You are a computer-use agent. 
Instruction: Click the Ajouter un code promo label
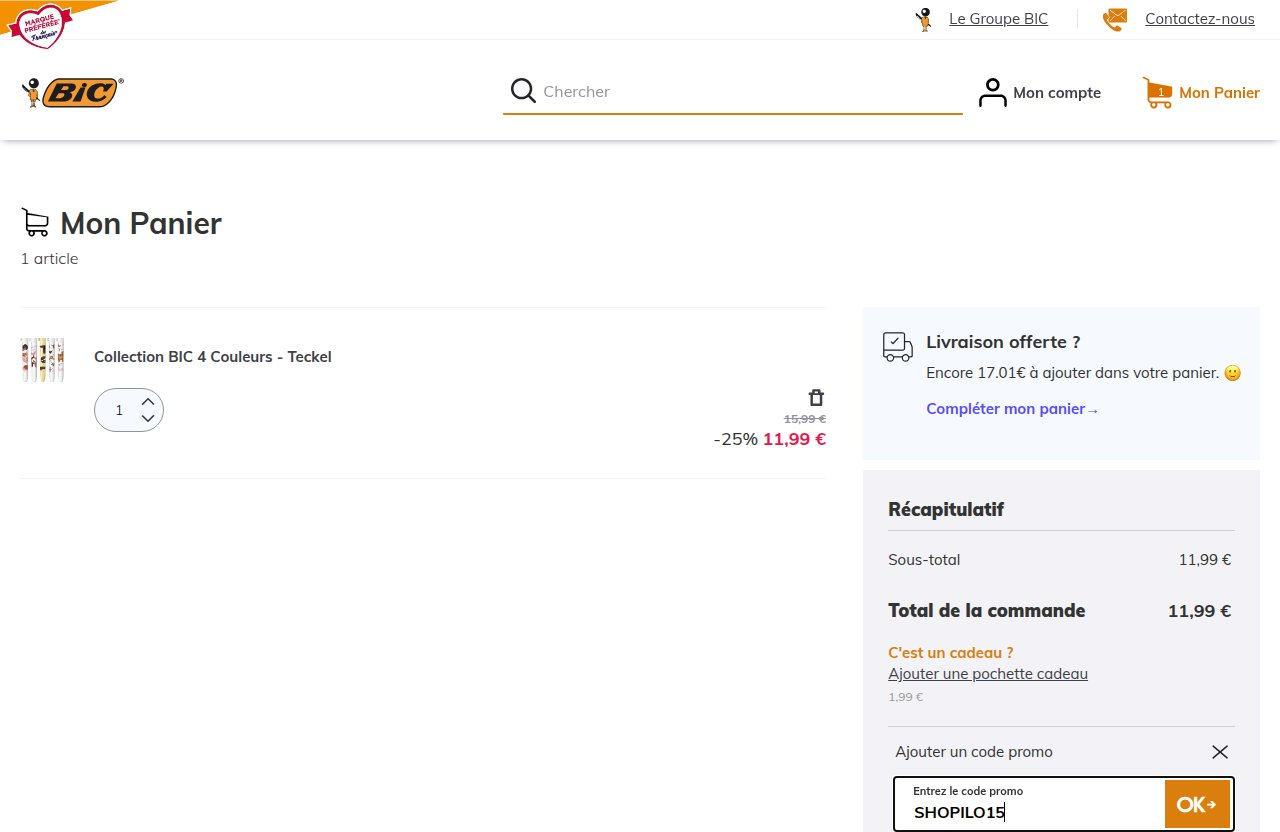974,752
